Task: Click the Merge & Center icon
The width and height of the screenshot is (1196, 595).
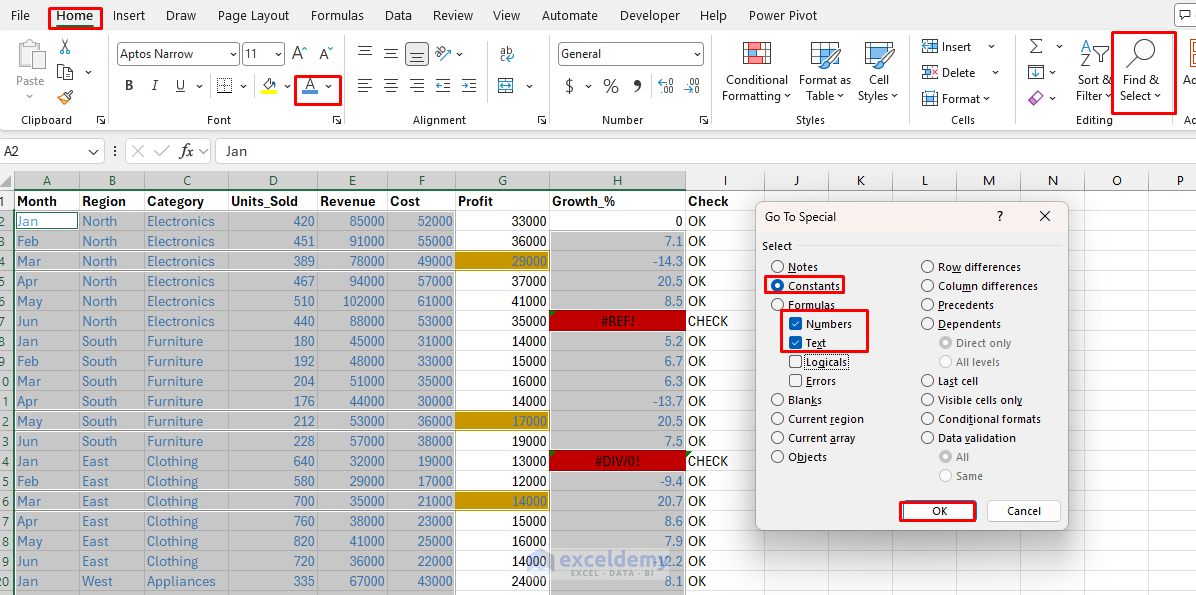Action: coord(507,85)
